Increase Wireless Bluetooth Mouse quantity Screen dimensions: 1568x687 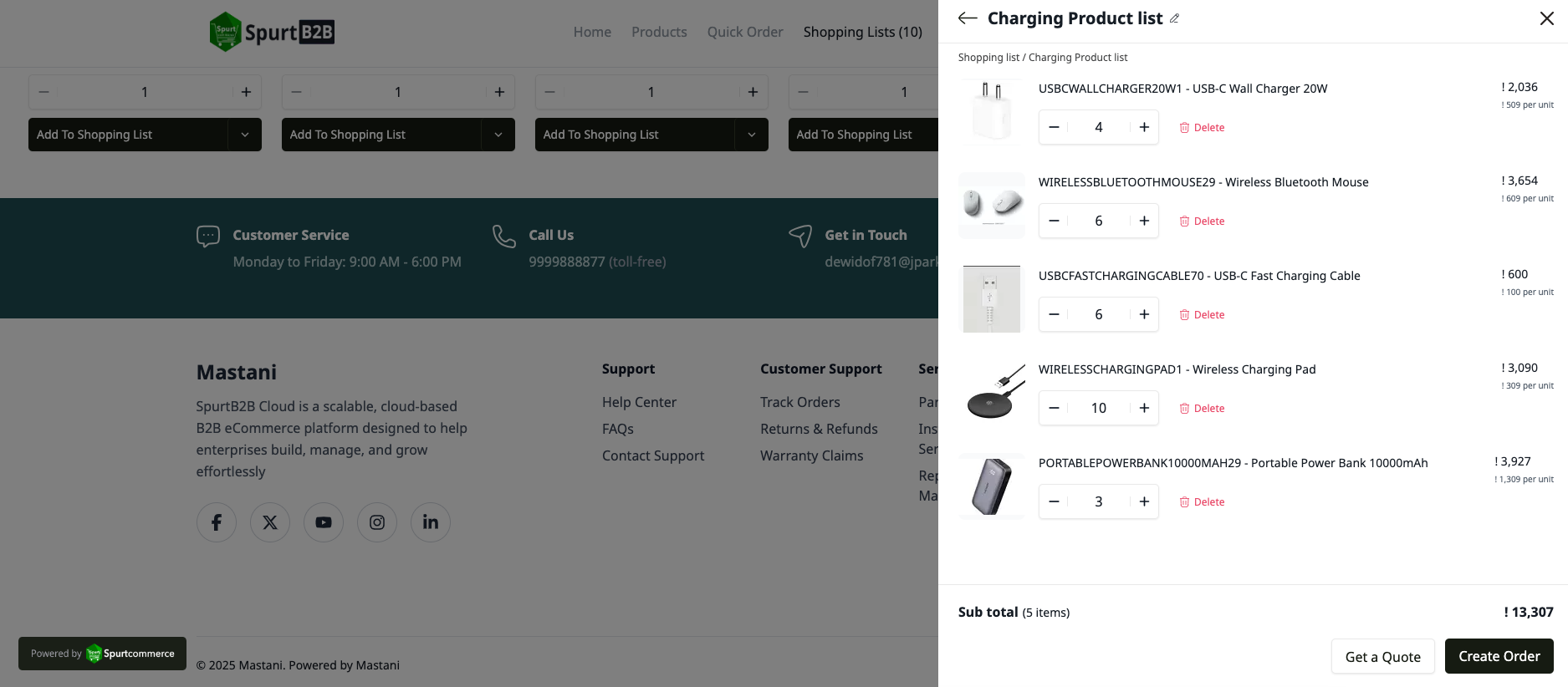tap(1144, 221)
